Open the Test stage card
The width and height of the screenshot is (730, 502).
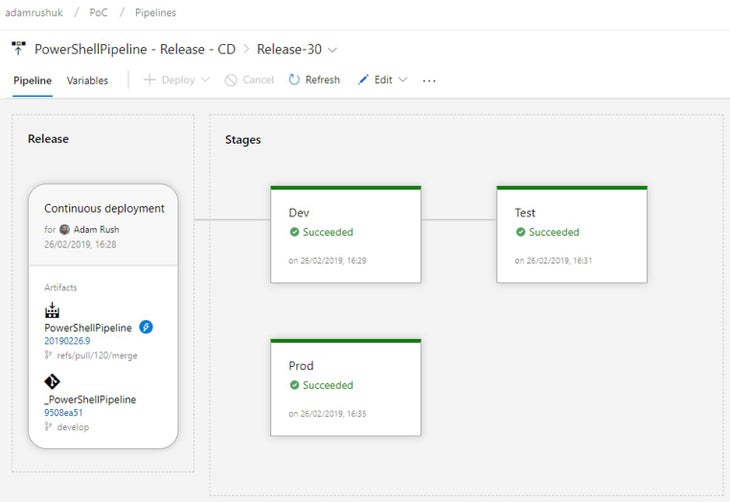[x=572, y=235]
